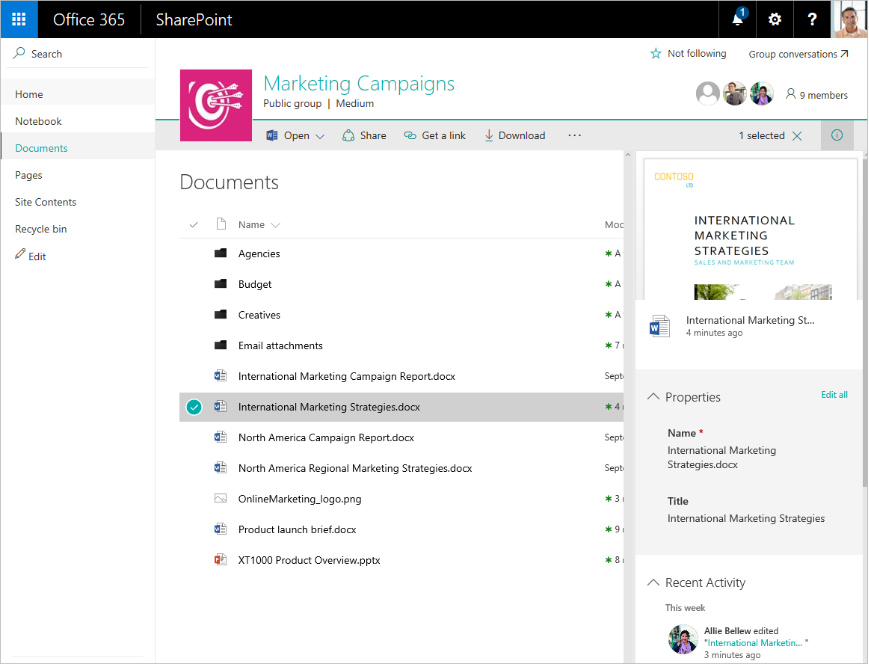Click Word icon for Product launch brief
869x665 pixels.
click(221, 529)
